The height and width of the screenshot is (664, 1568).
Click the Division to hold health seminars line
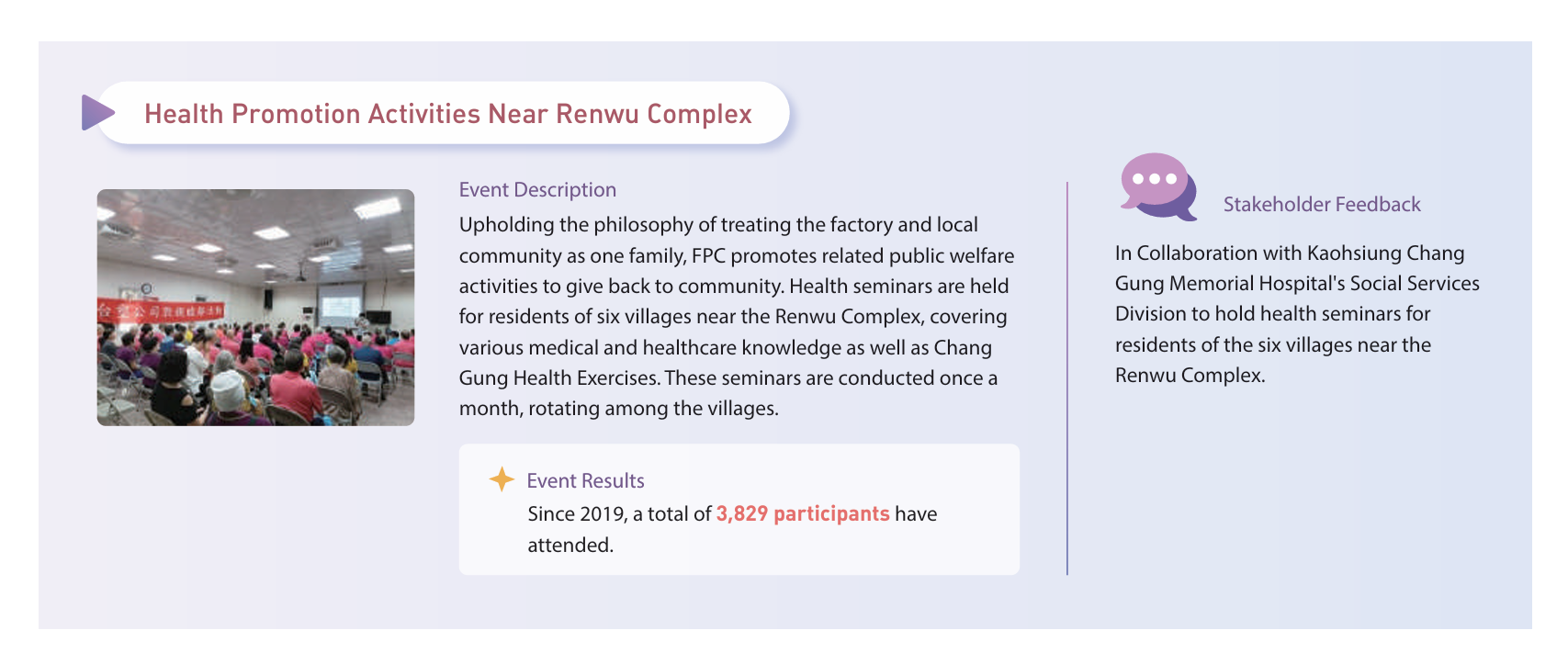coord(1272,314)
